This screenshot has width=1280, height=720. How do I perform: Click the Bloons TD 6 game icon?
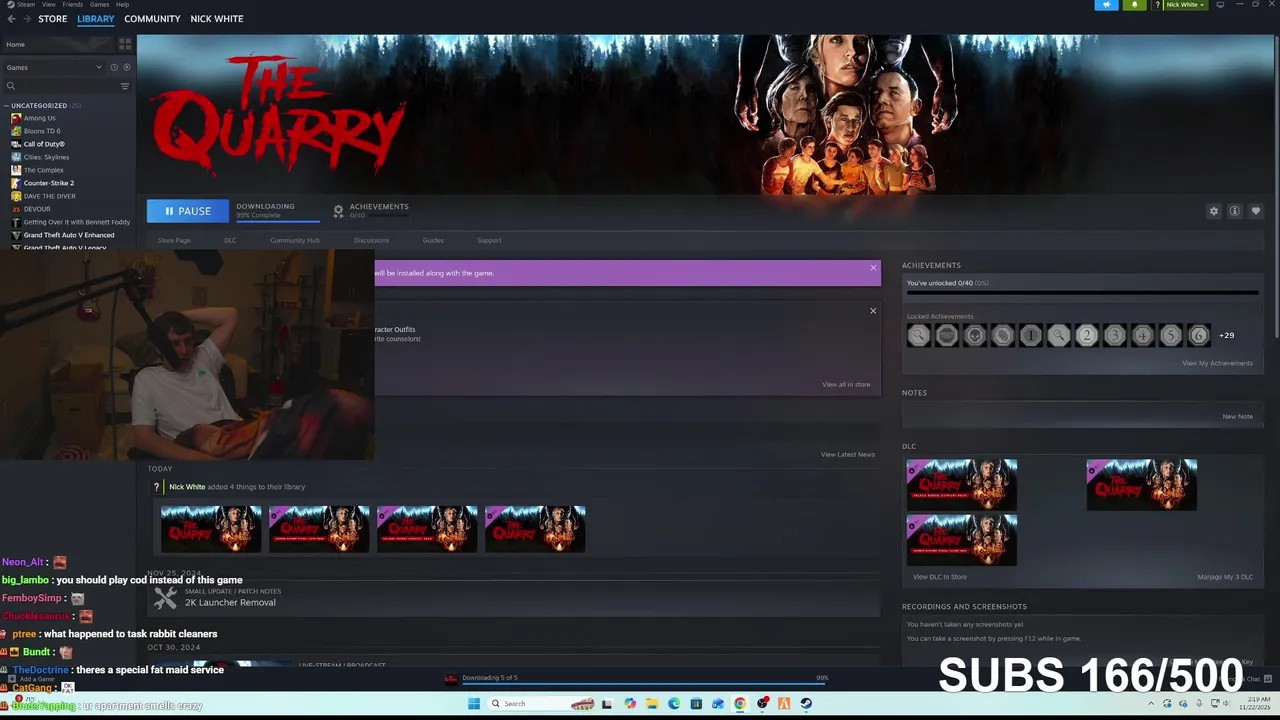16,131
